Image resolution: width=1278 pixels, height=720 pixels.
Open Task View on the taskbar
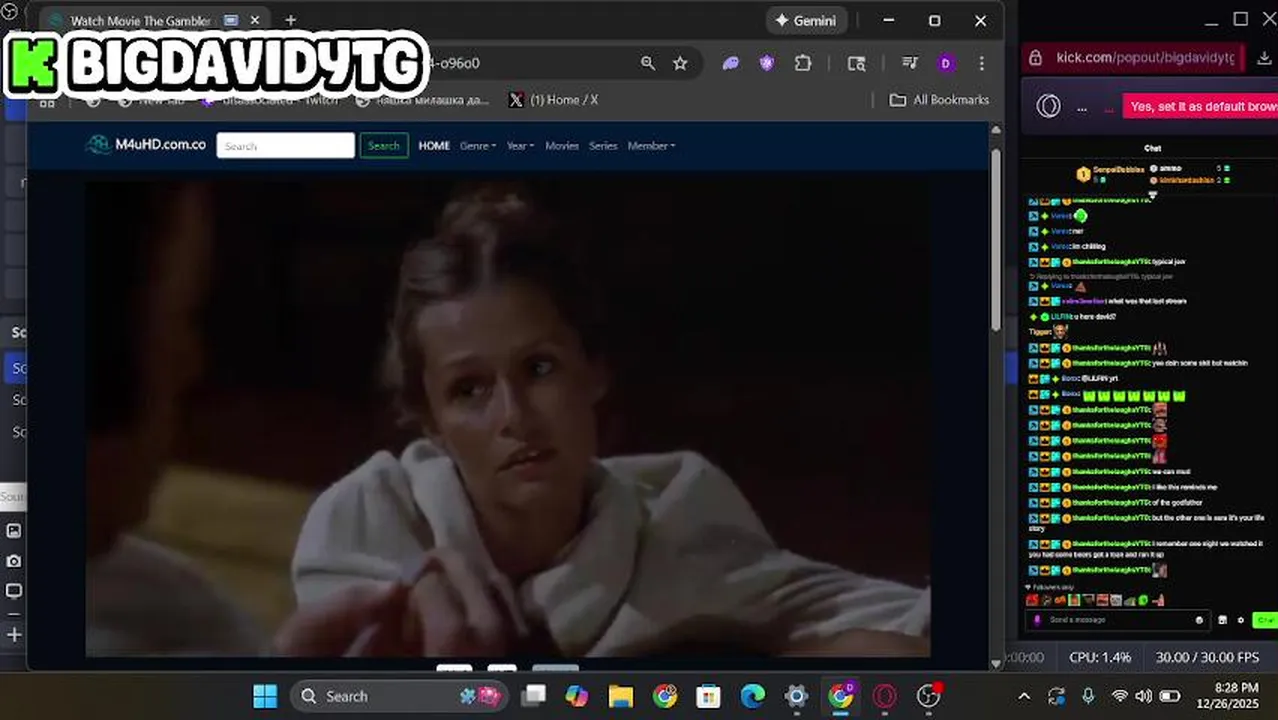(534, 696)
